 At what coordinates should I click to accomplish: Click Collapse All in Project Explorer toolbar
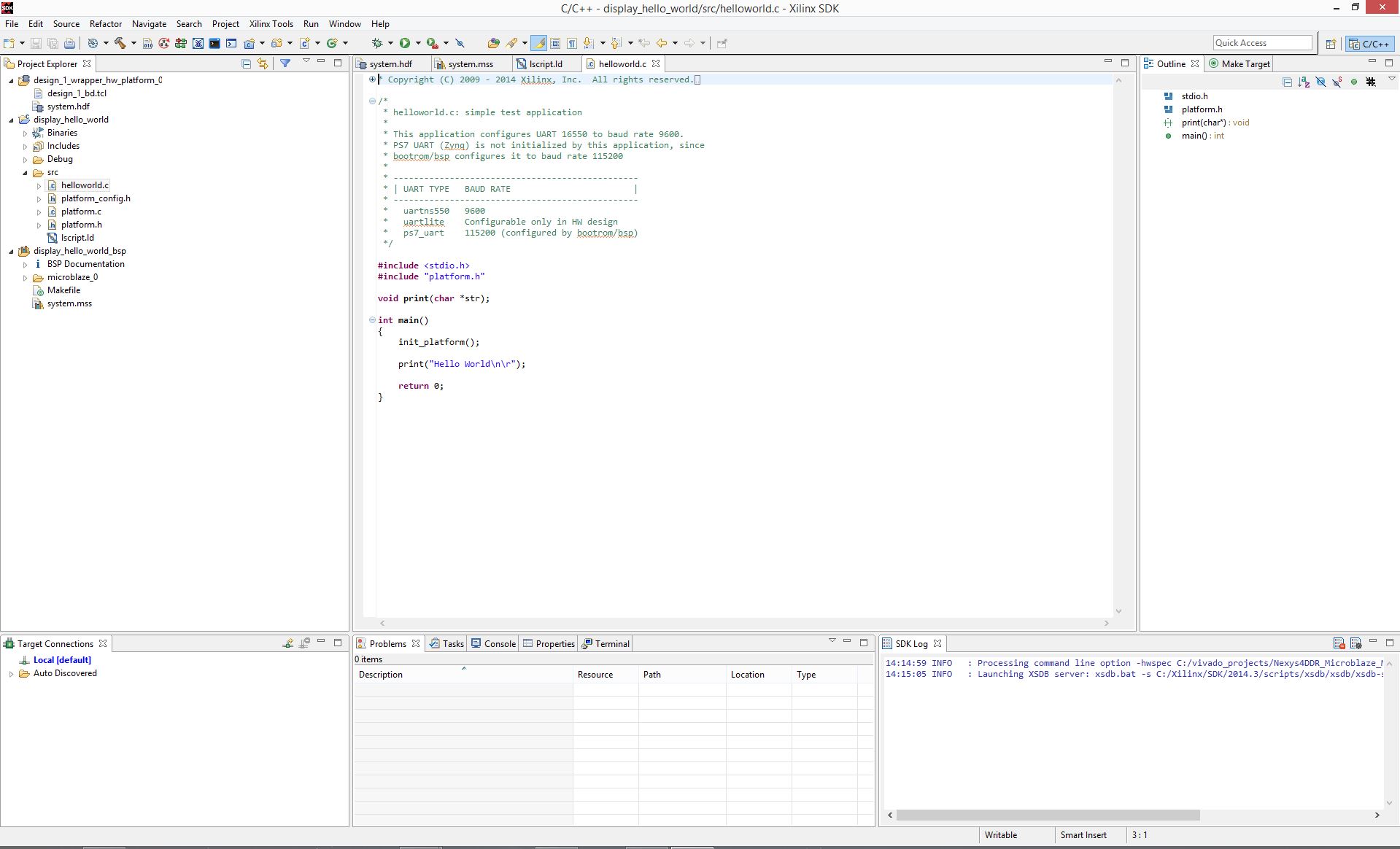tap(246, 63)
